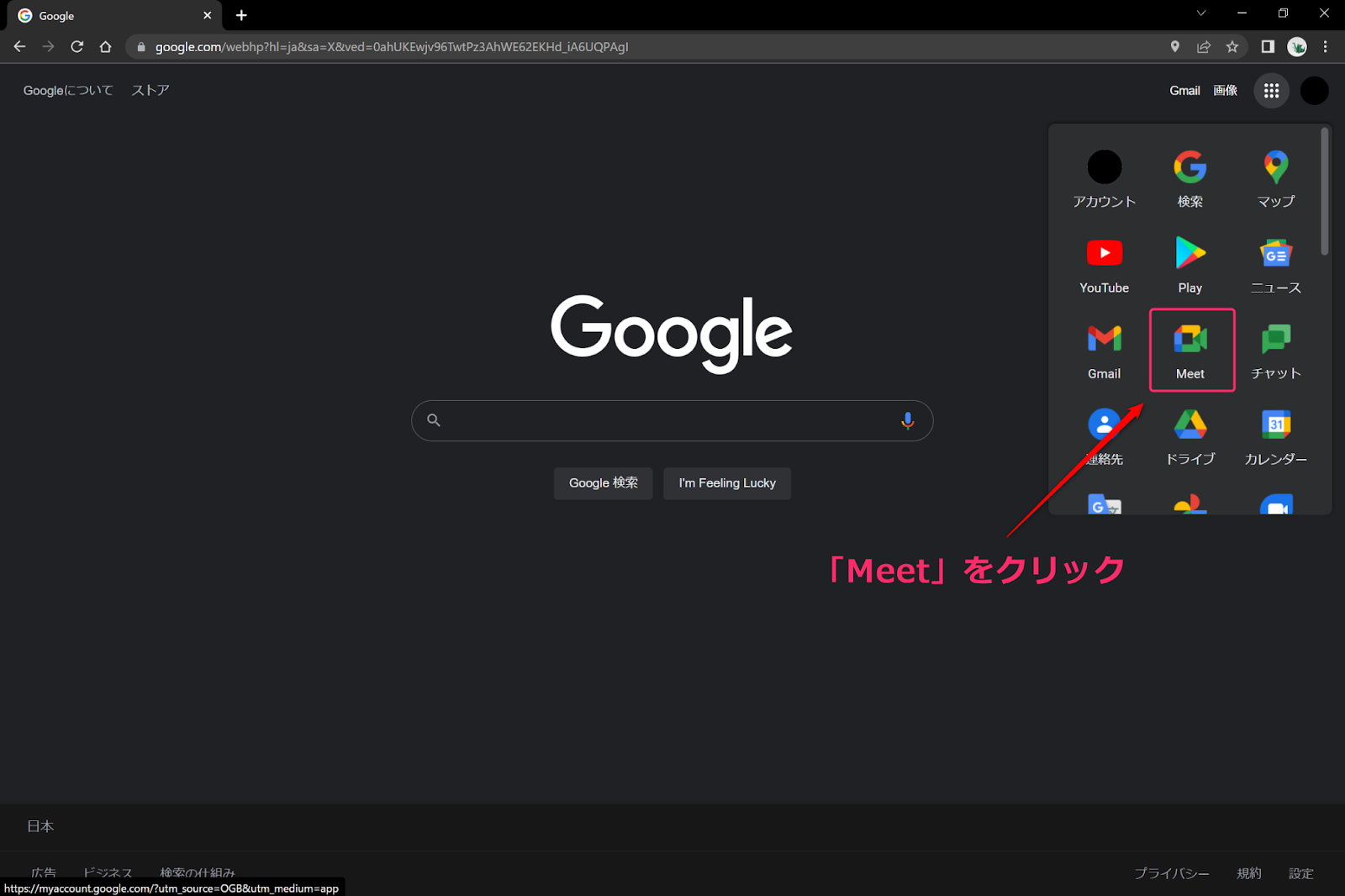
Task: Open 画像 (Images) link in header
Action: [x=1225, y=91]
